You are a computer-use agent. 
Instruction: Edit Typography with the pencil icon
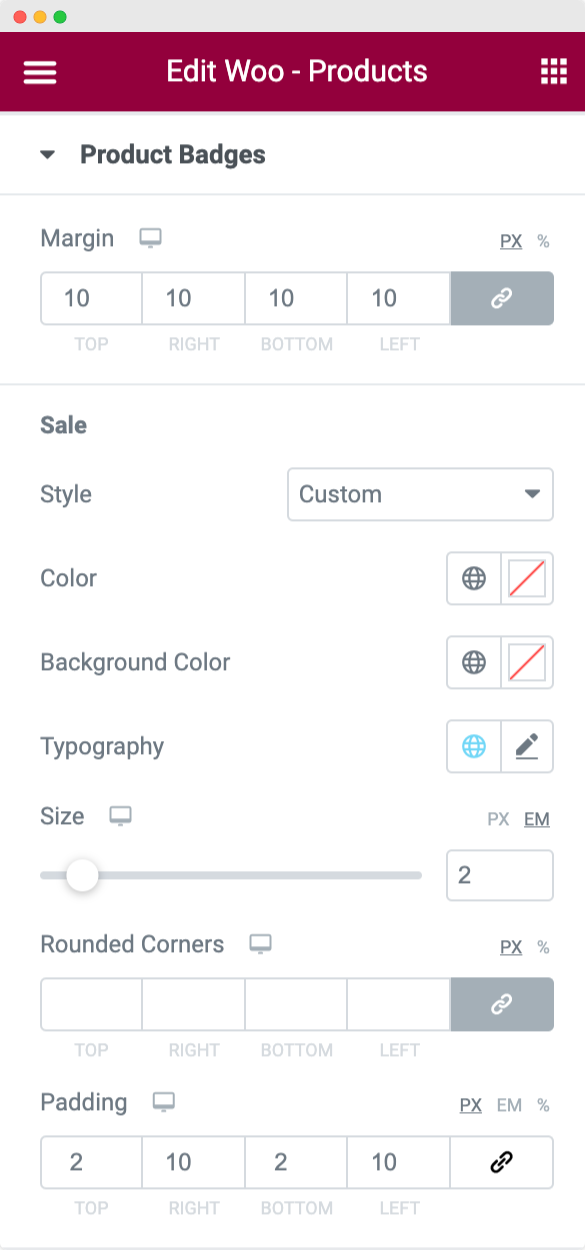point(527,746)
